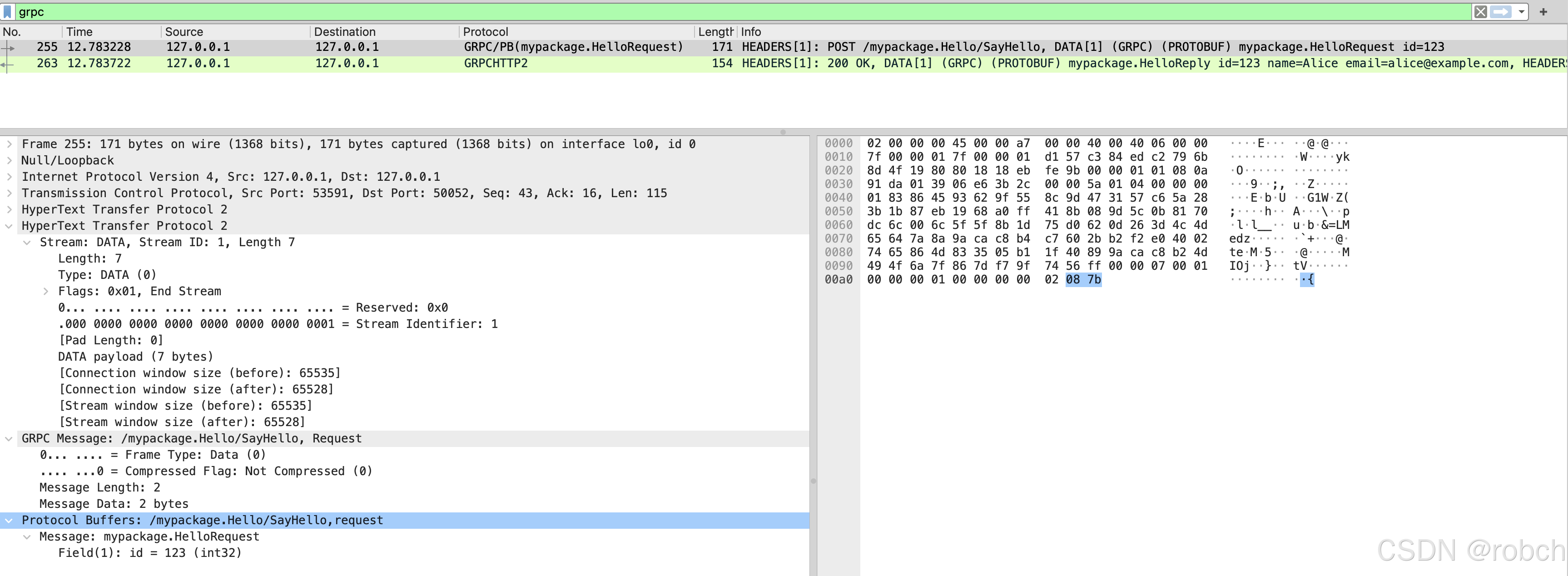The image size is (1568, 576).
Task: Select Type: DATA (0) line
Action: click(107, 275)
